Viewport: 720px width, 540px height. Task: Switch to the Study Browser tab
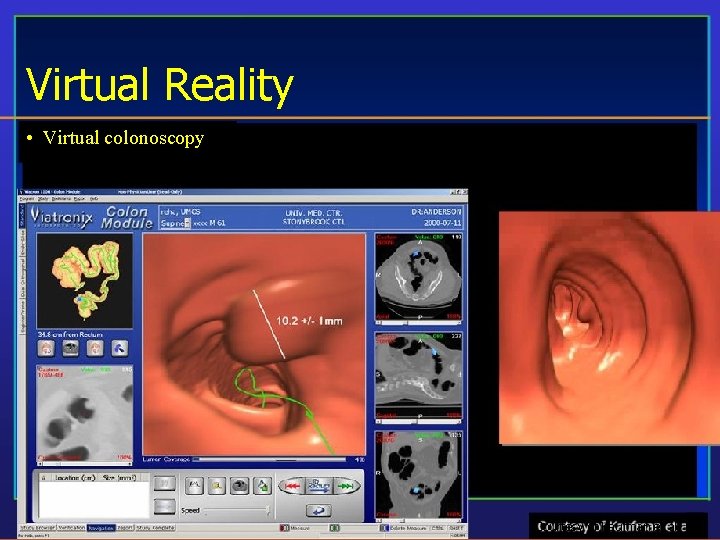[38, 528]
